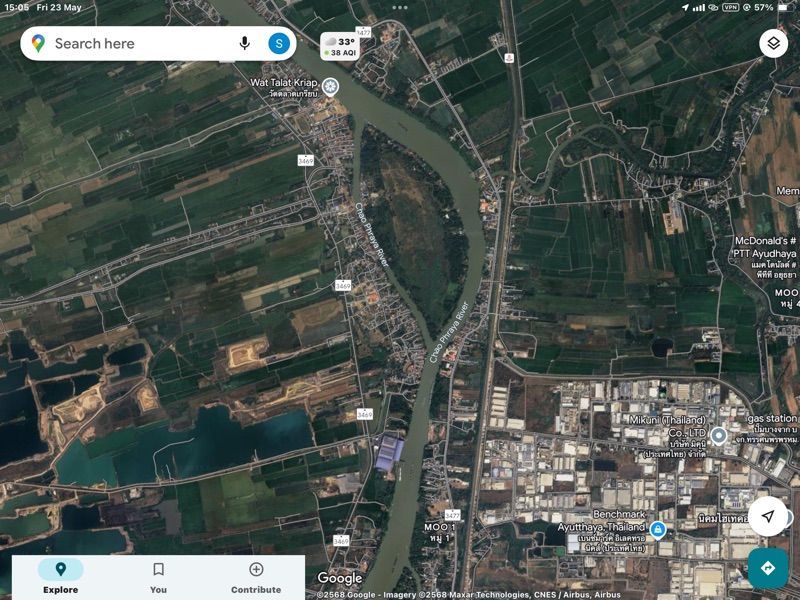
Task: Select the Benchmark Ayutthaya marker
Action: tap(657, 529)
